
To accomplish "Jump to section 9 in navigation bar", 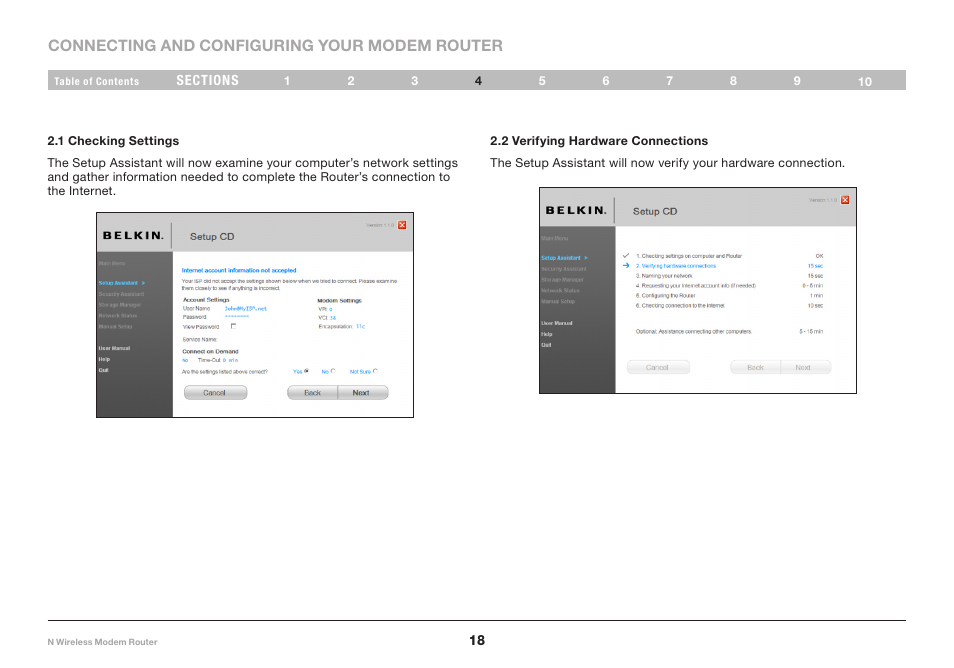I will 797,81.
